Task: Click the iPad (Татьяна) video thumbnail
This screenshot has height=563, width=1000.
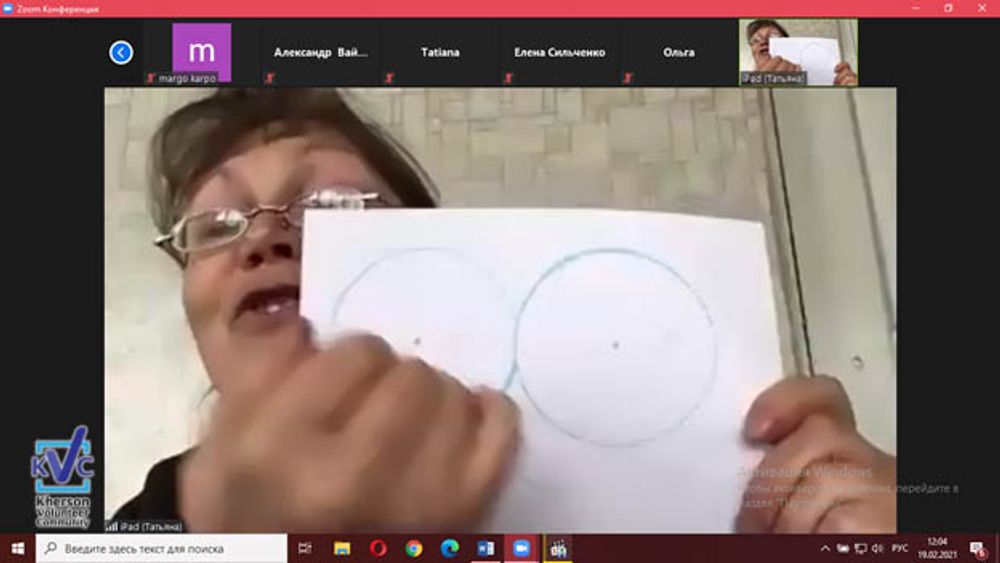Action: (x=798, y=52)
